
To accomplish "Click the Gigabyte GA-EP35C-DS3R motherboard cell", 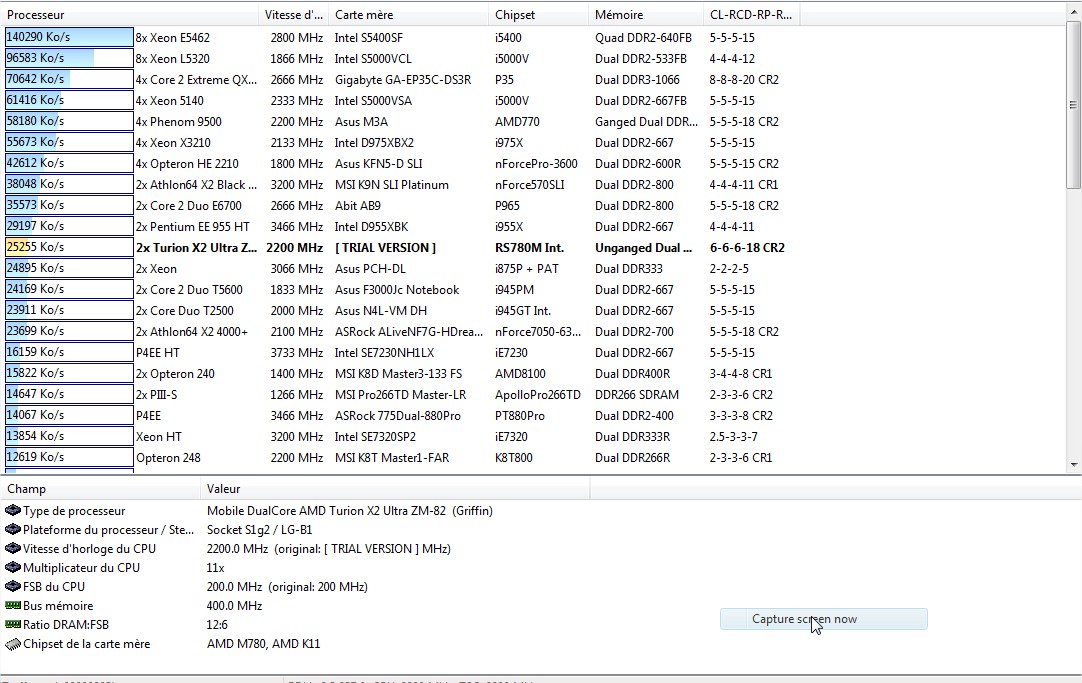I will pos(403,80).
